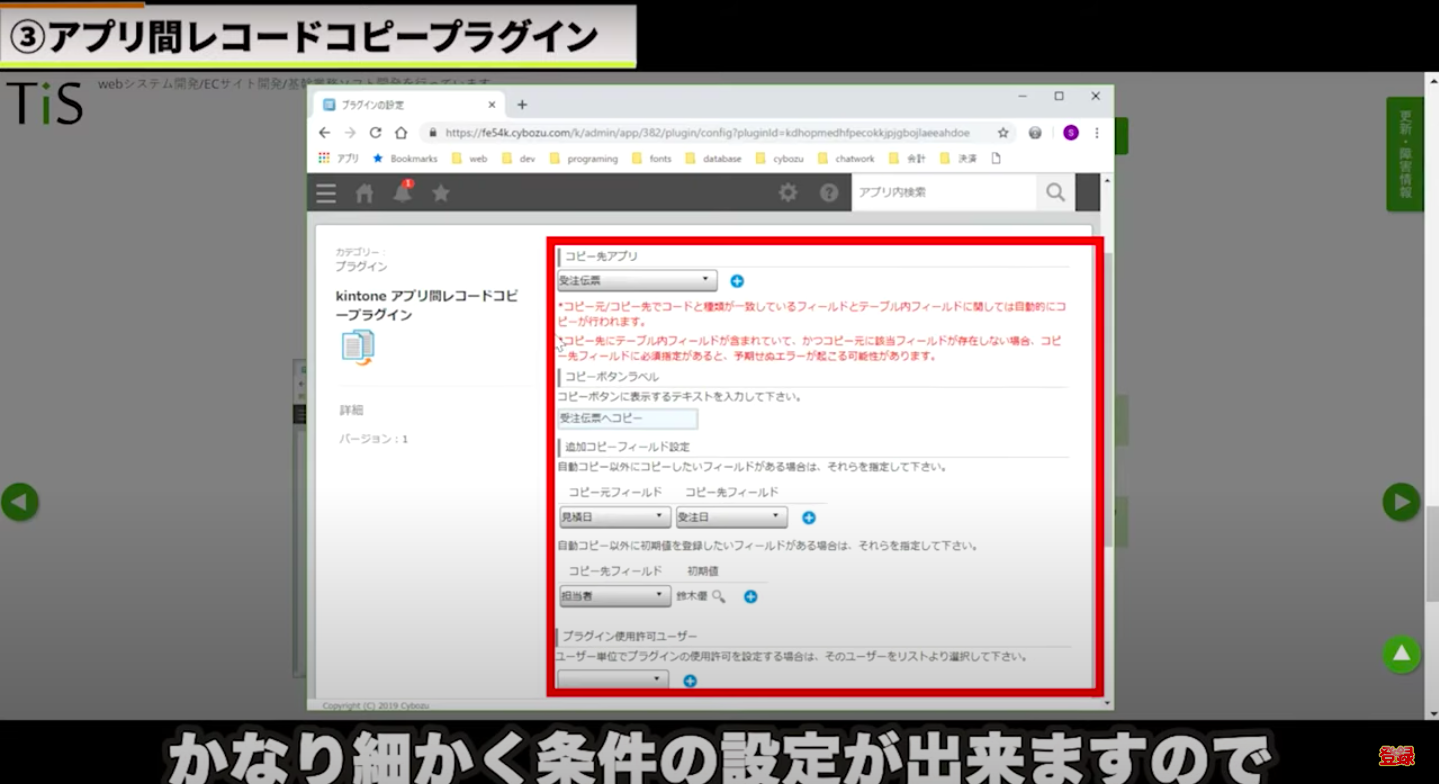Add another copy destination app with plus icon
Screen dimensions: 1439x784
coord(737,282)
